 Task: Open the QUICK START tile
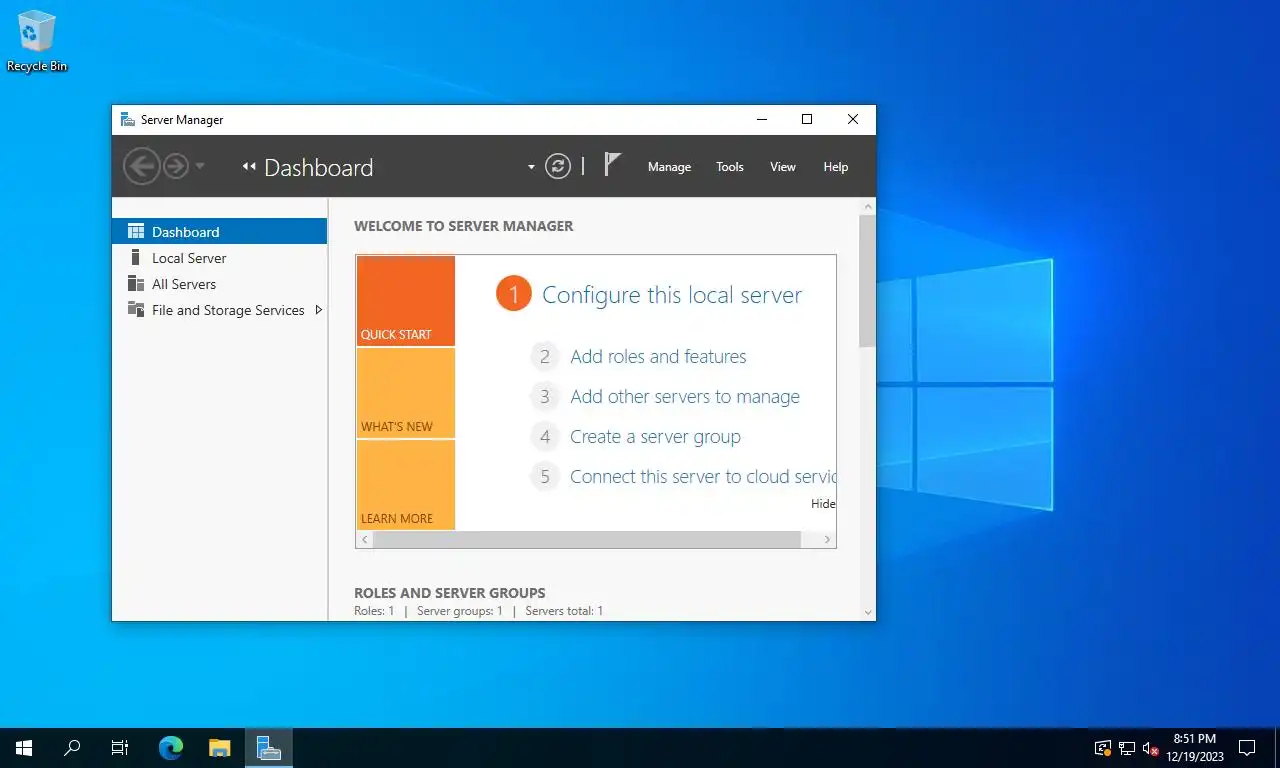(406, 301)
